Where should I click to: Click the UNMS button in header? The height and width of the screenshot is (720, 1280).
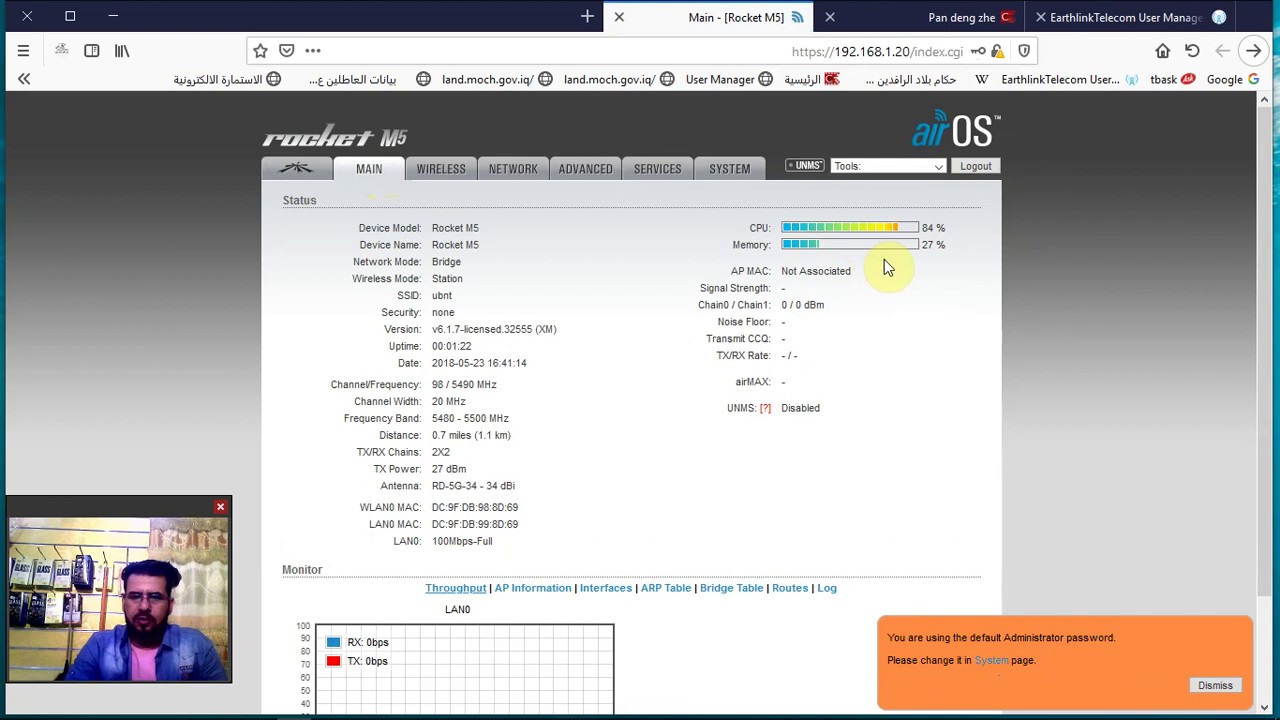pos(804,166)
